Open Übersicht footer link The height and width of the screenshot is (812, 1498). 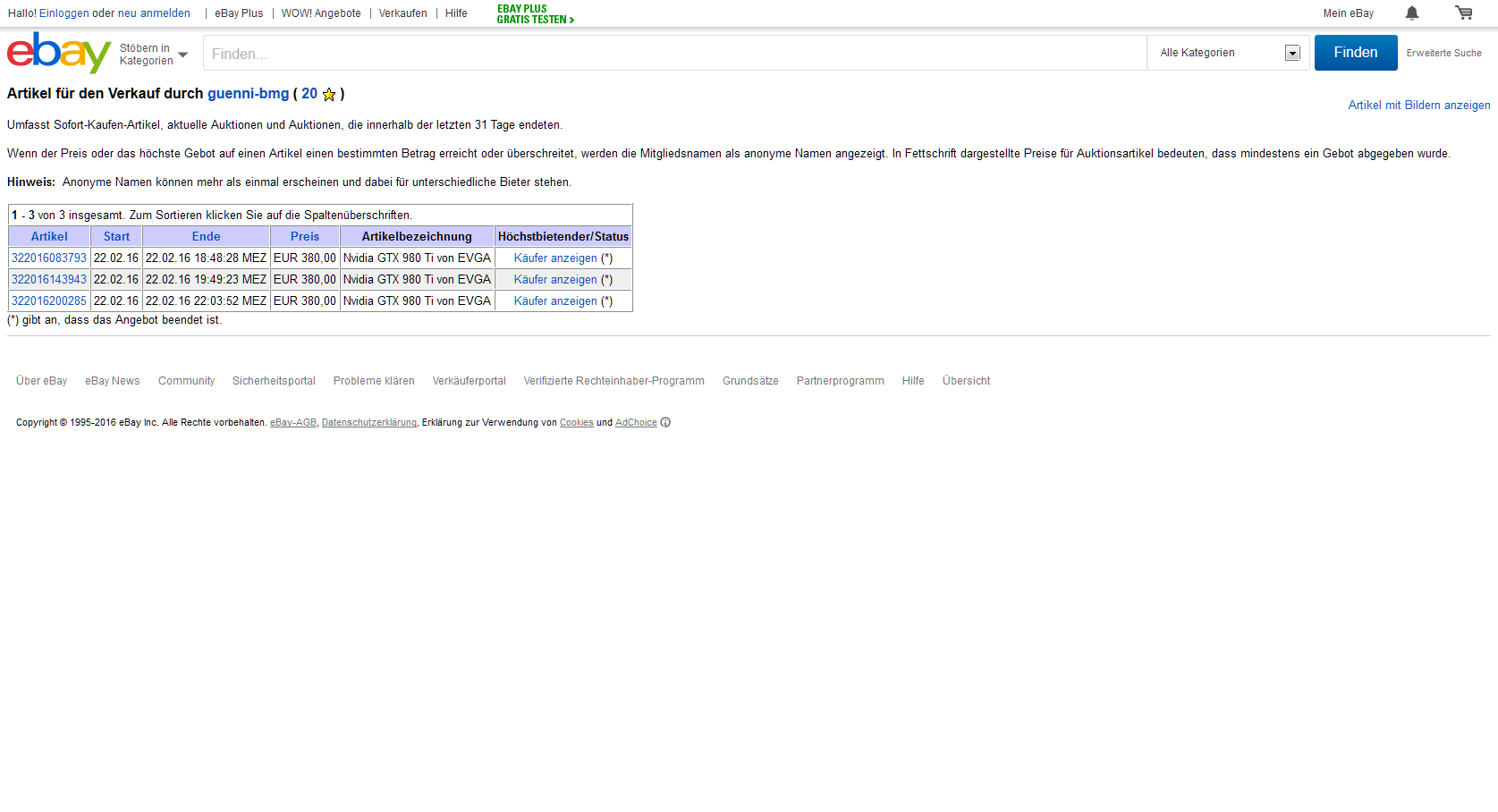pyautogui.click(x=966, y=381)
